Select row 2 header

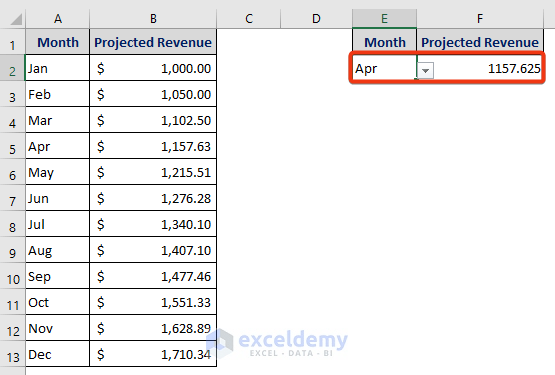click(x=12, y=68)
